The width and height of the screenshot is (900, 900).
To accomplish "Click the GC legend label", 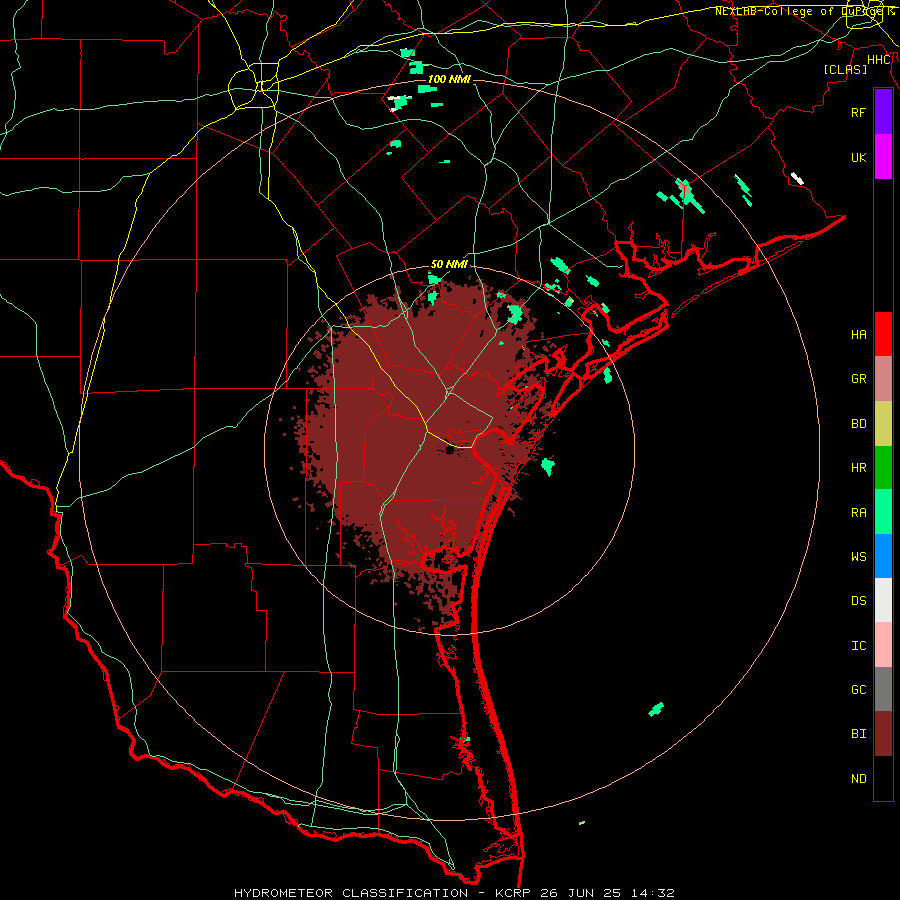I will pos(858,690).
